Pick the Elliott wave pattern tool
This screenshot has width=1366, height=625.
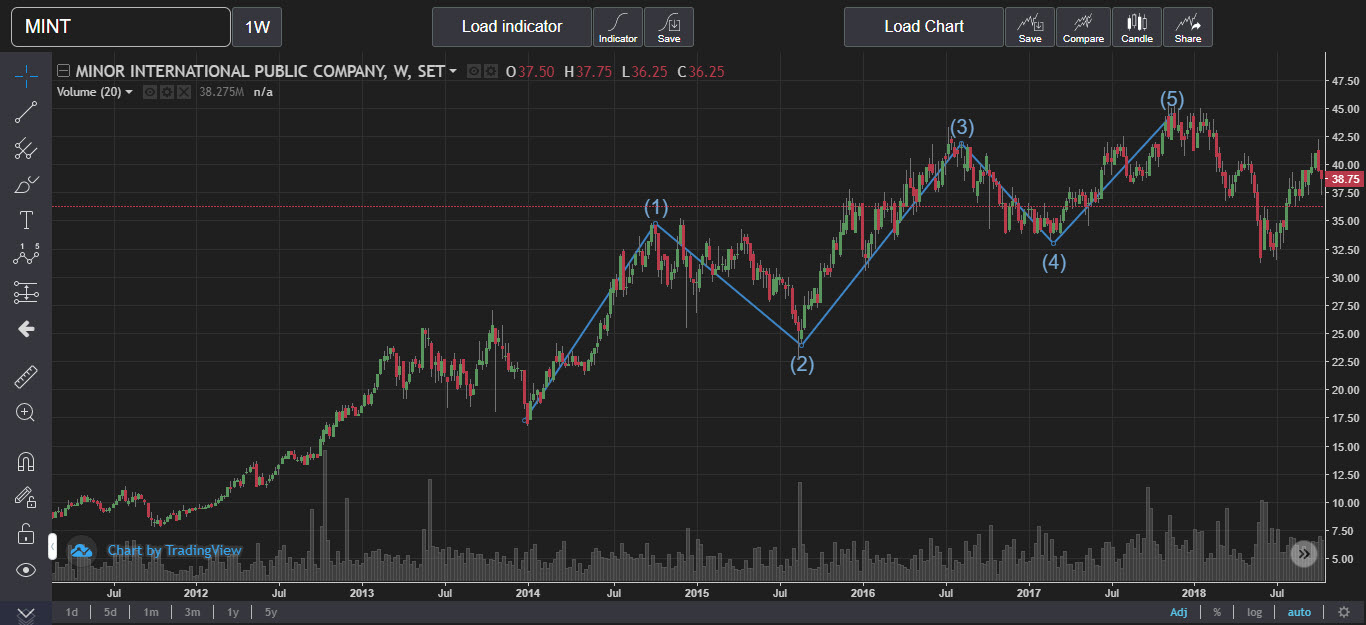(x=26, y=255)
